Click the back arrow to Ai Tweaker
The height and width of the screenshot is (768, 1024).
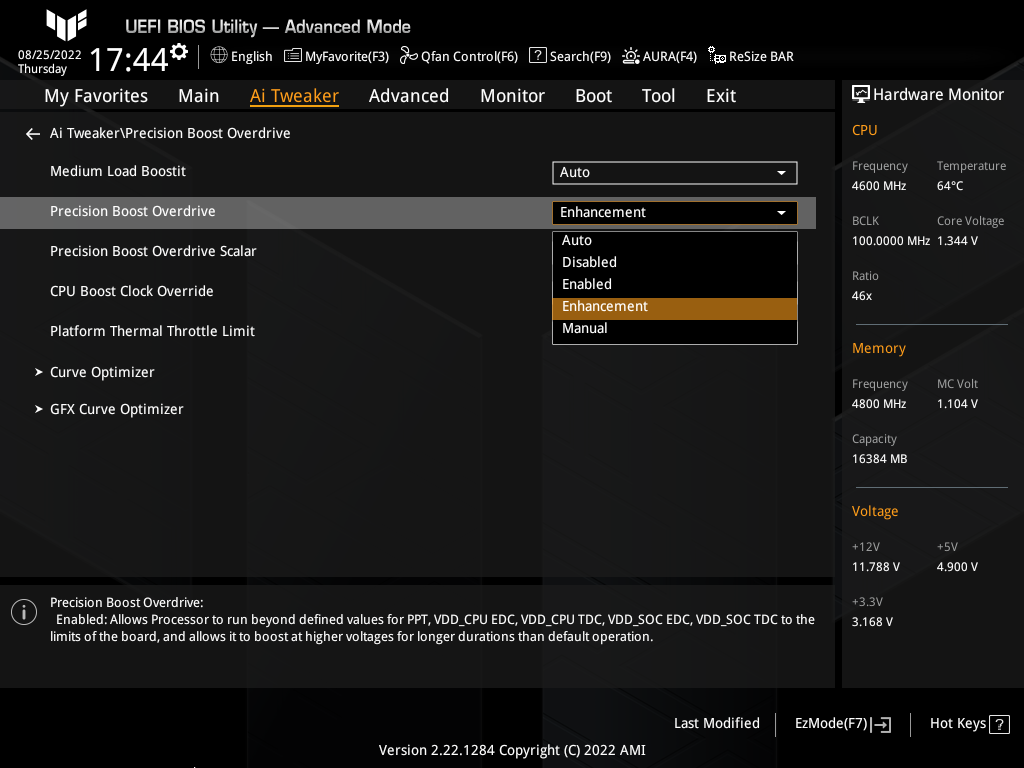[x=33, y=134]
